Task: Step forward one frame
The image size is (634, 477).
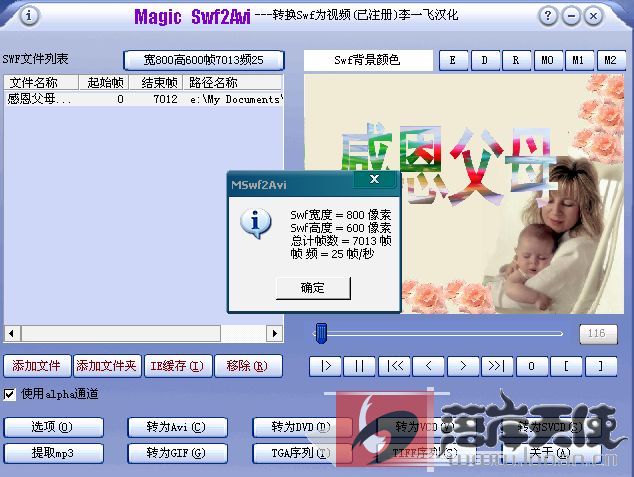Action: pyautogui.click(x=463, y=366)
